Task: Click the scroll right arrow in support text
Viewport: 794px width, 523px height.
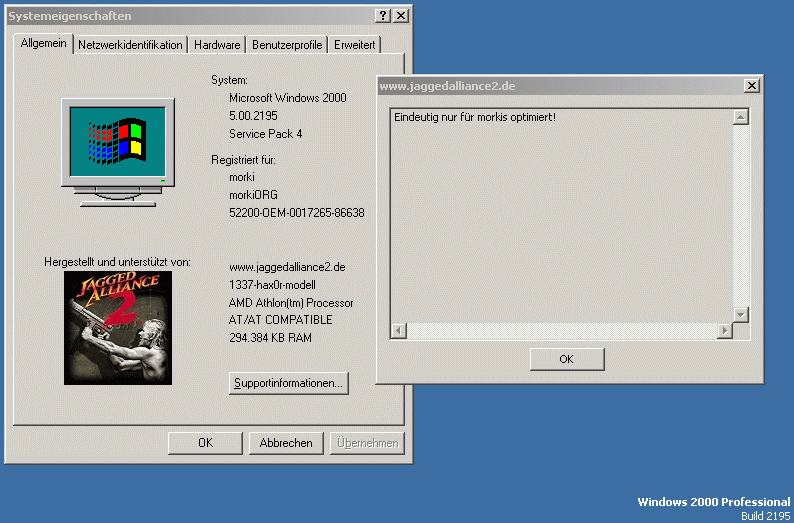Action: tap(725, 331)
